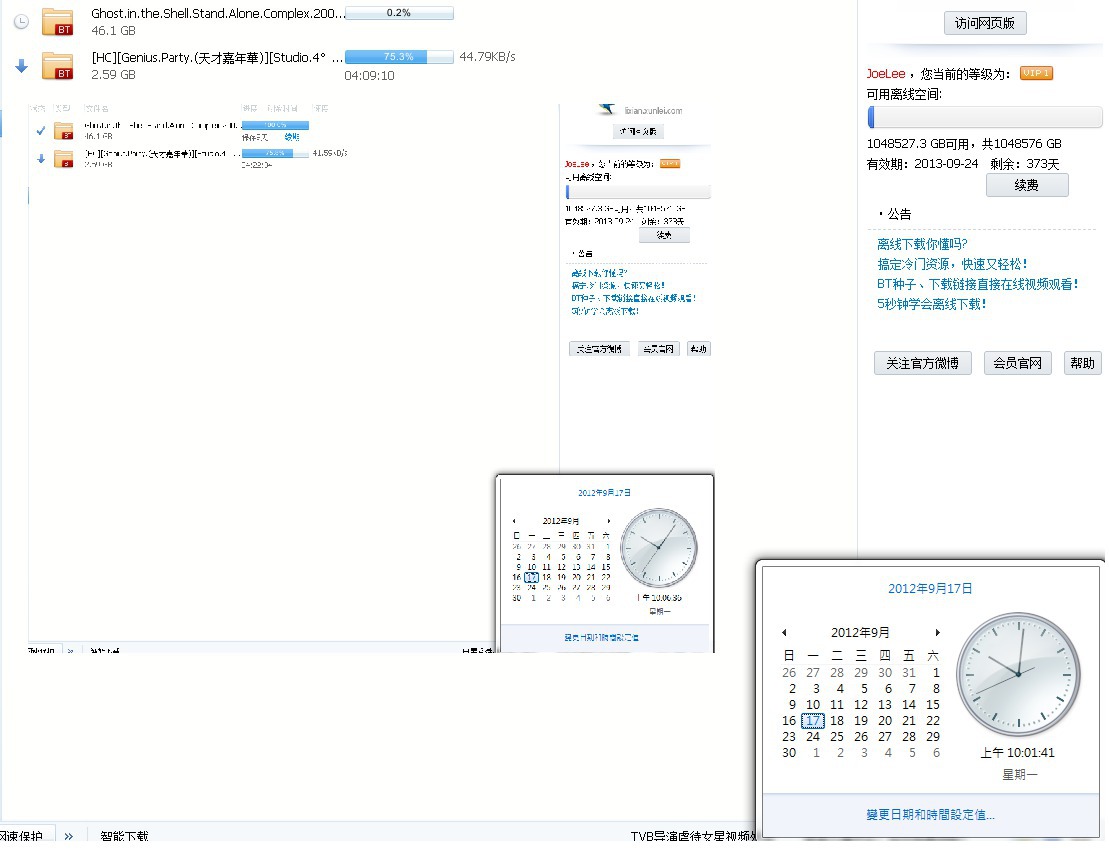Viewport: 1109px width, 859px height.
Task: Select September 21 in the large calendar
Action: [909, 720]
